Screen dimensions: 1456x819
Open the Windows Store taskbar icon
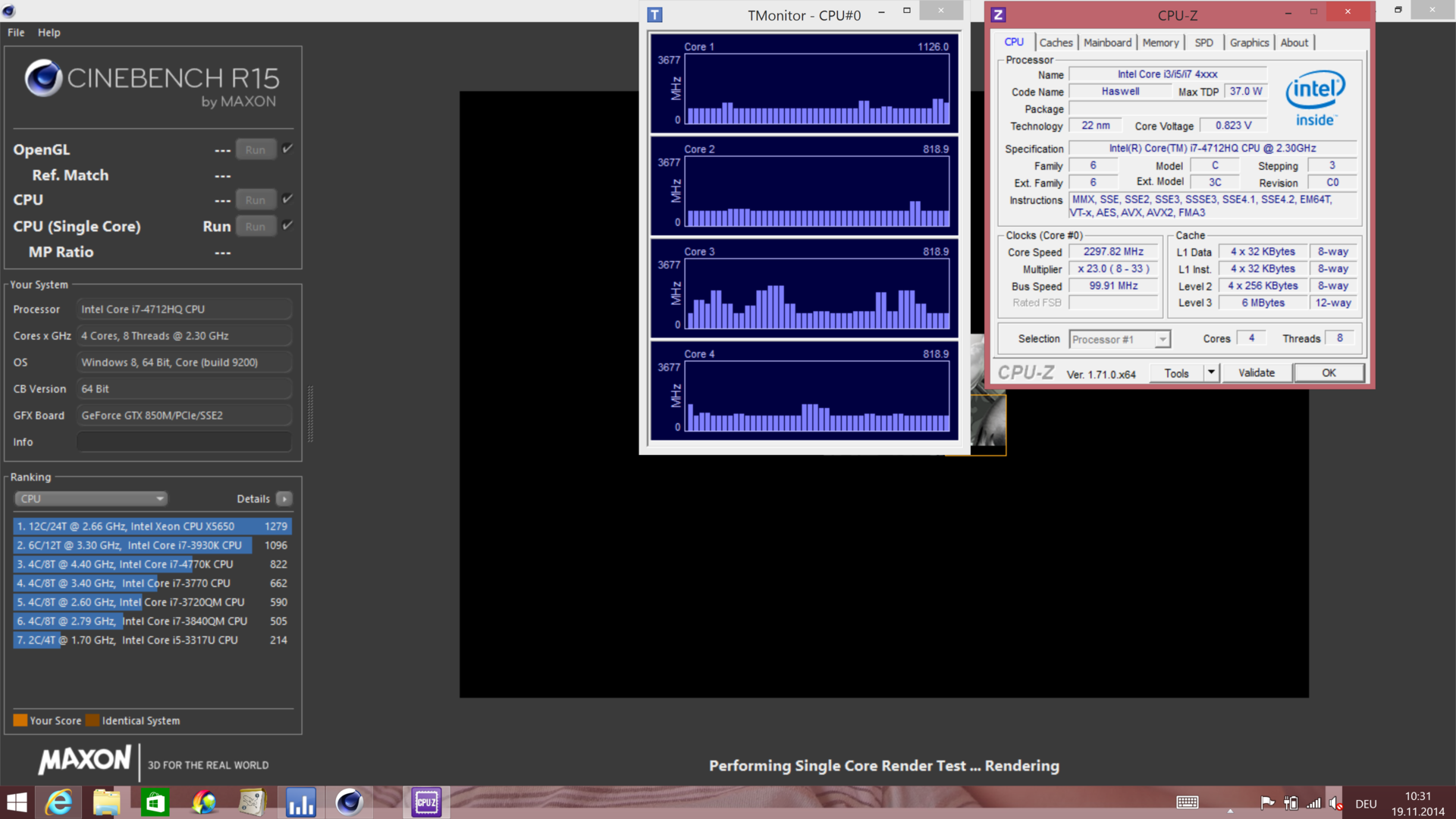155,802
